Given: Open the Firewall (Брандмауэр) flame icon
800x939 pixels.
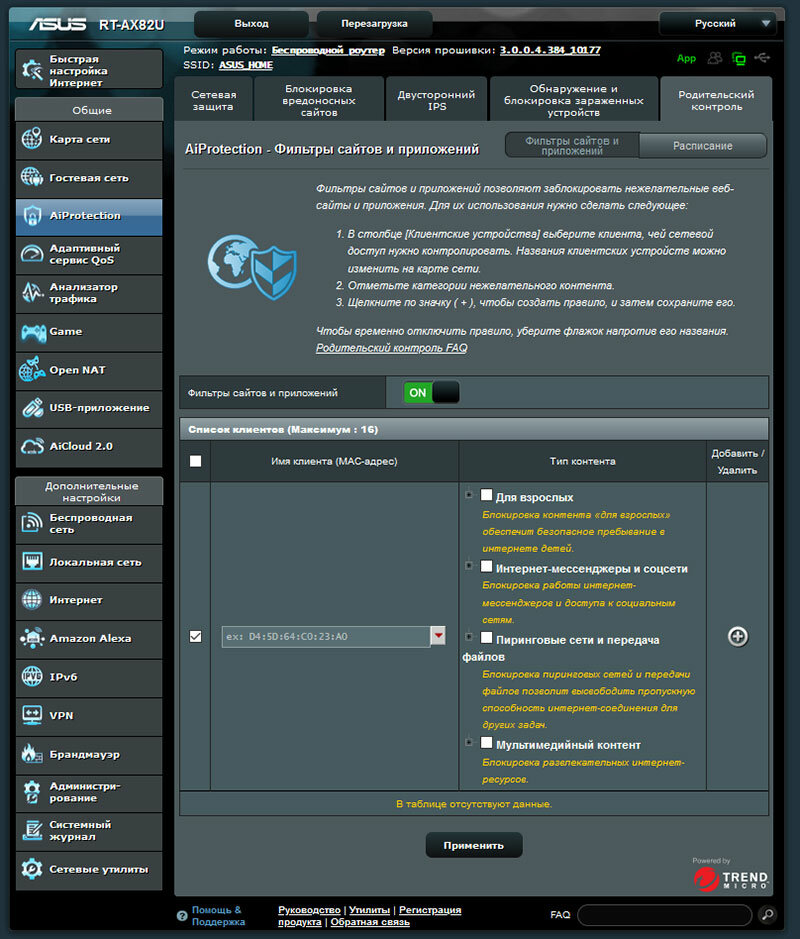Looking at the screenshot, I should pyautogui.click(x=32, y=754).
